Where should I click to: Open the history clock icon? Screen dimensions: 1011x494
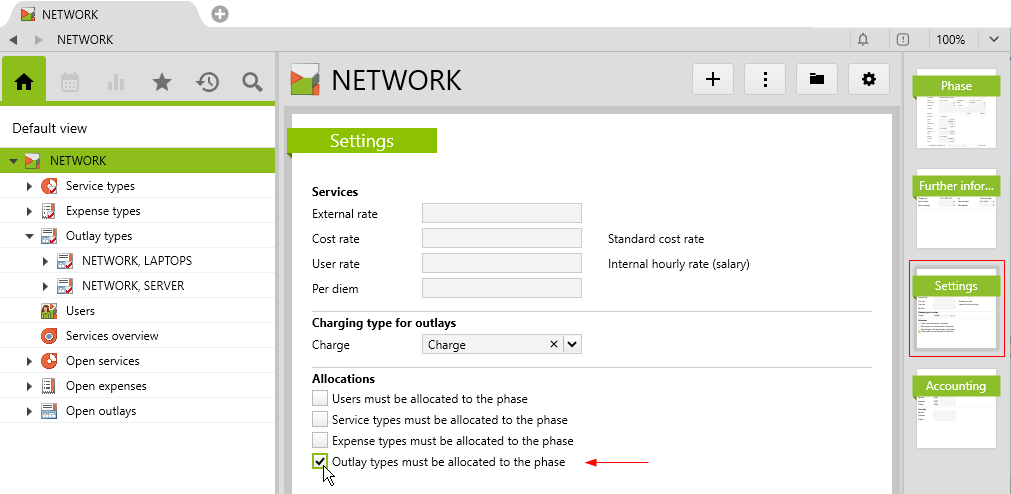click(207, 83)
